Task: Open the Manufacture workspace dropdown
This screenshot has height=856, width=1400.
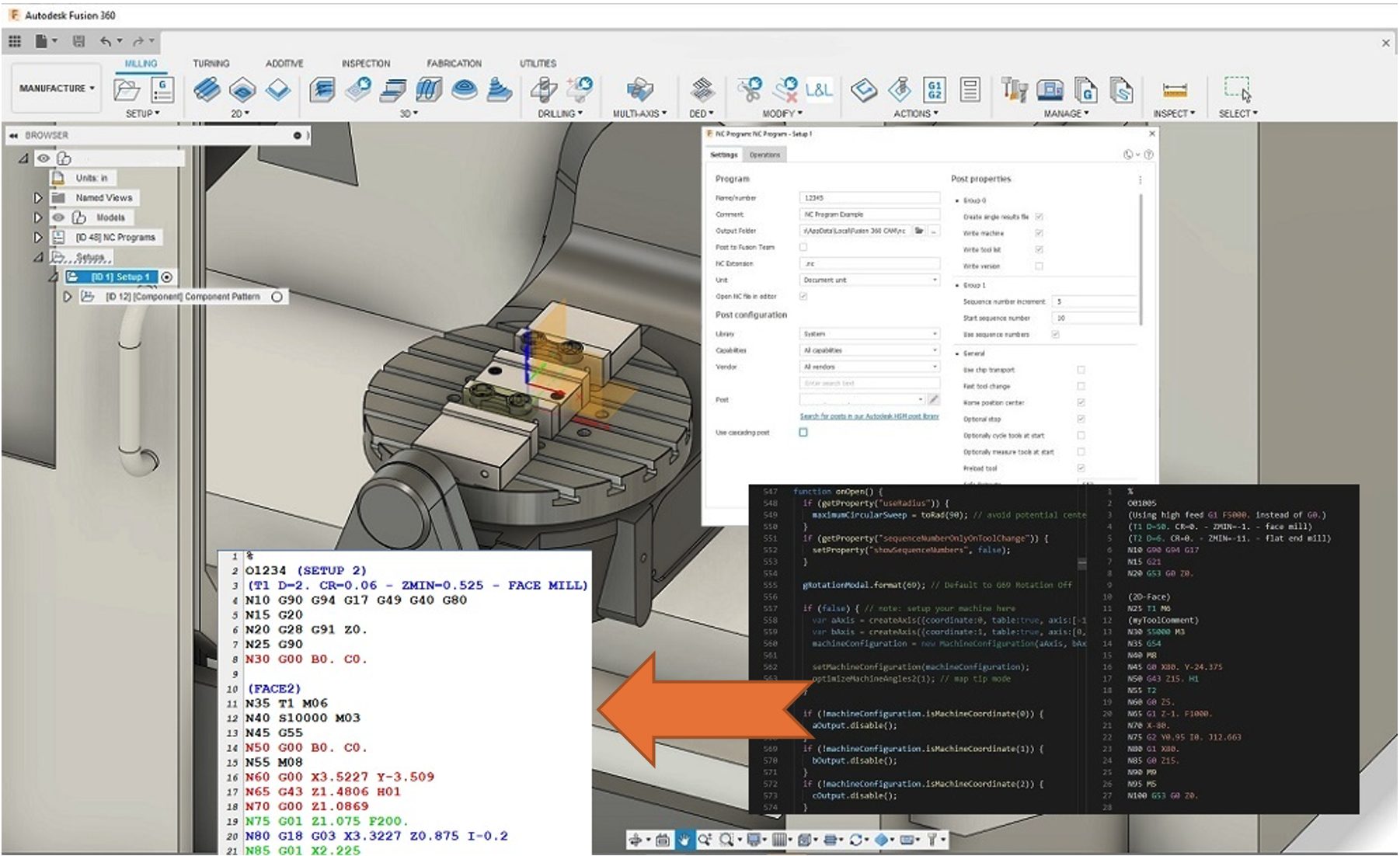Action: [x=57, y=89]
